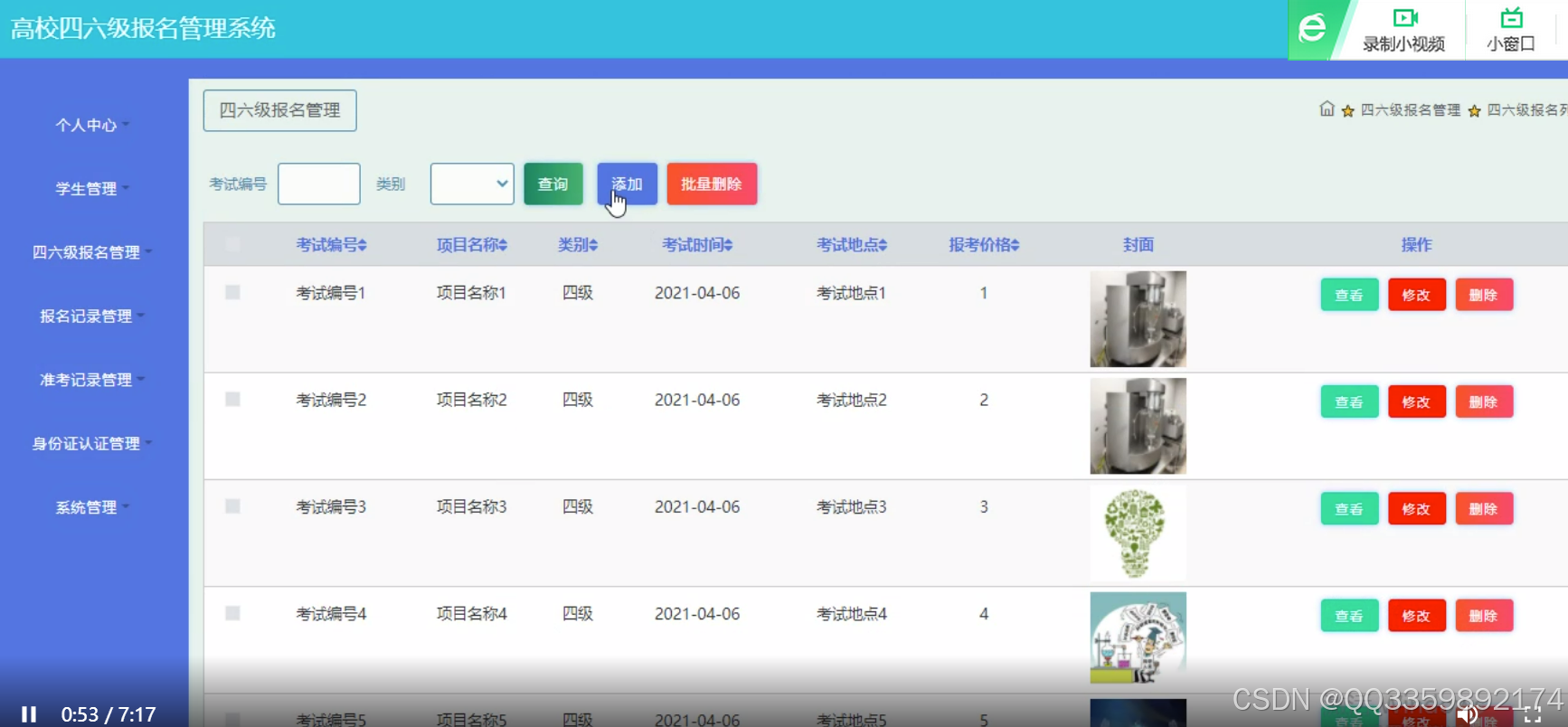The width and height of the screenshot is (1568, 727).
Task: Mute the video volume speaker icon
Action: pos(1467,715)
